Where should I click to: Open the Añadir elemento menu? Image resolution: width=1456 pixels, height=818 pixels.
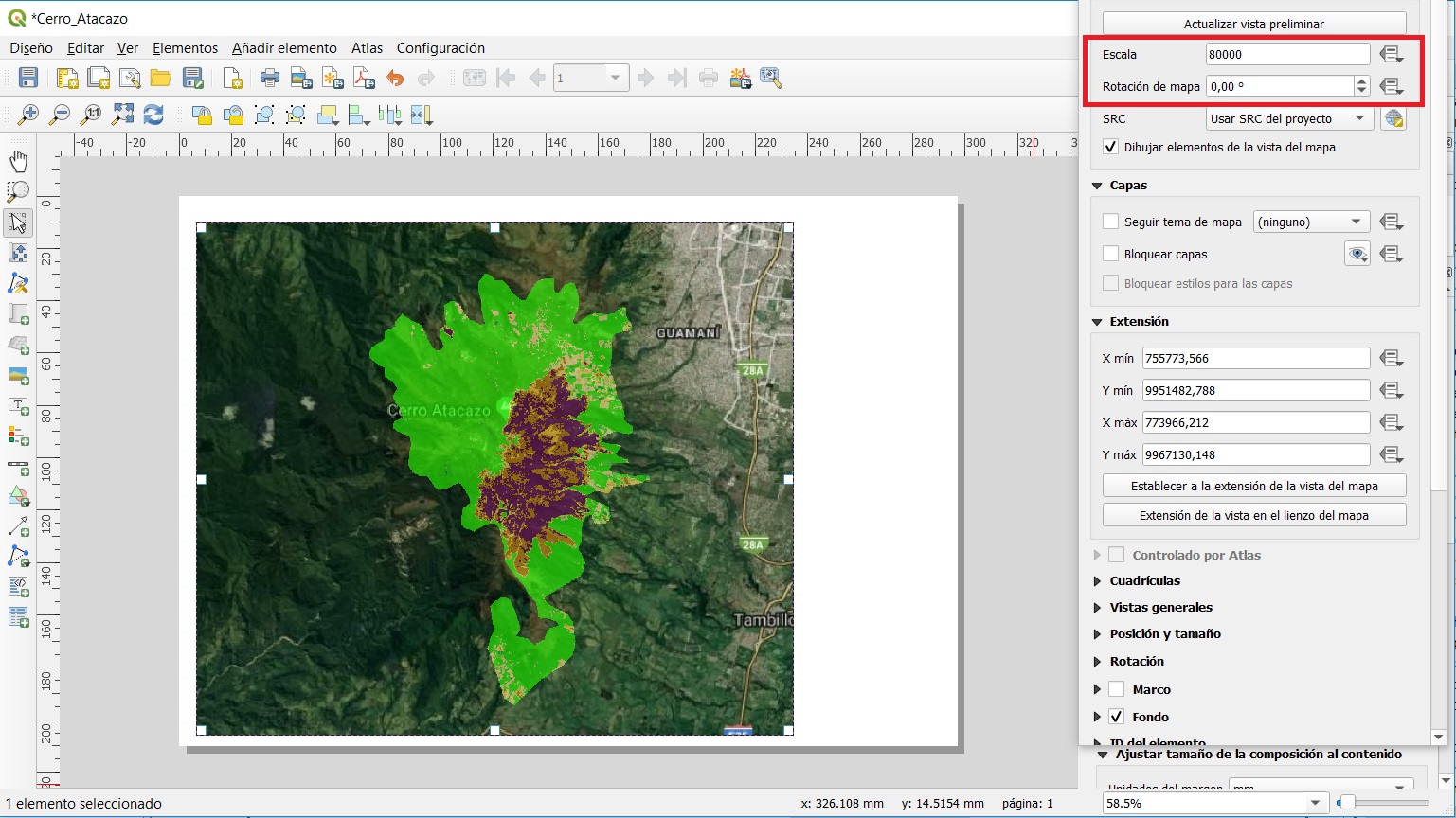coord(284,47)
